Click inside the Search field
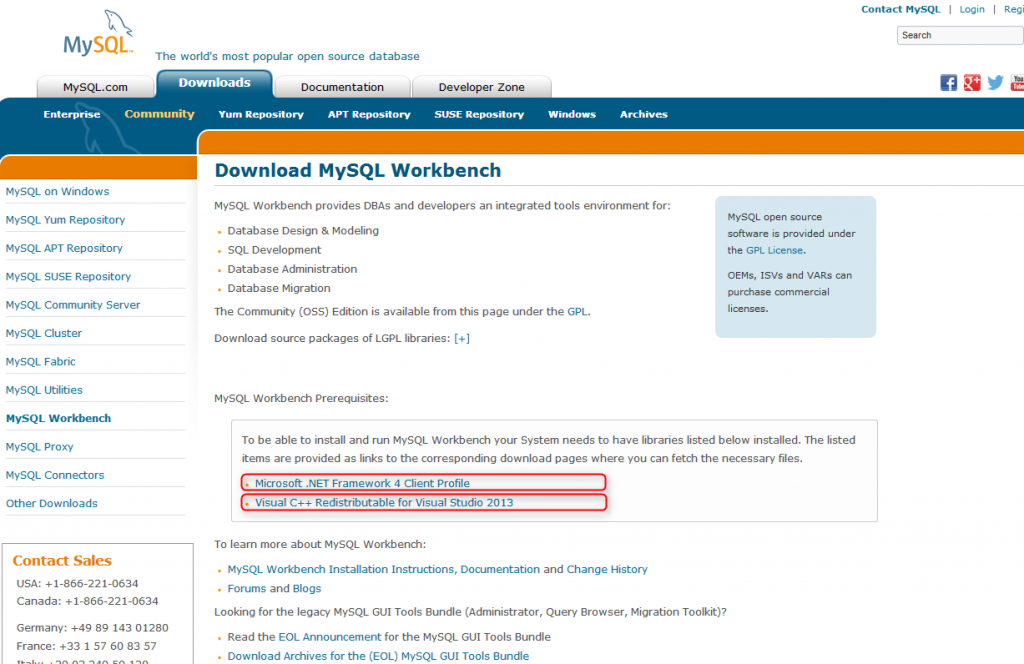 pyautogui.click(x=957, y=34)
